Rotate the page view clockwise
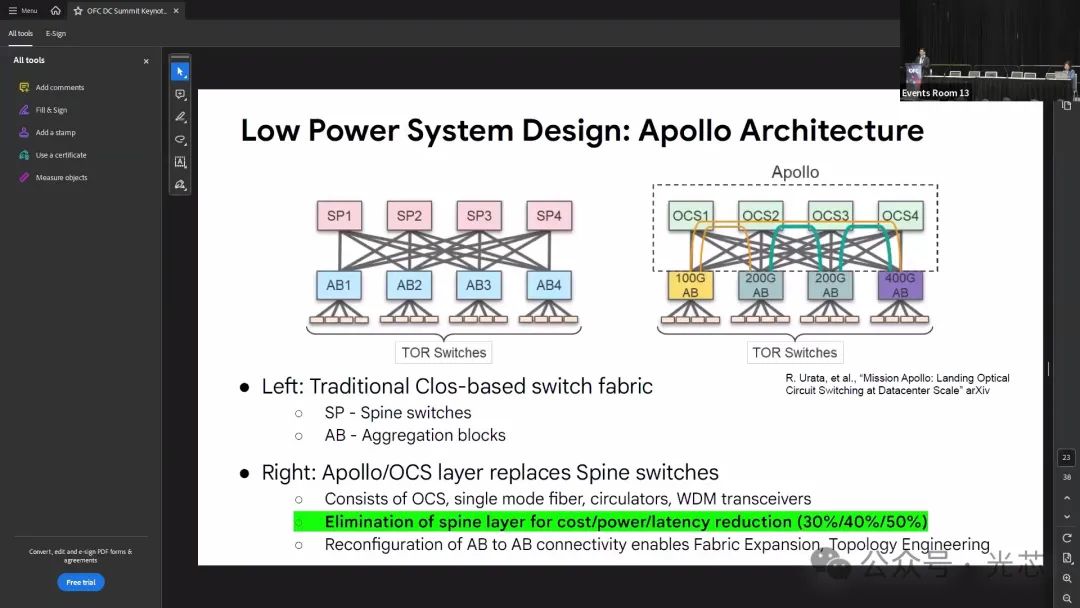Image resolution: width=1080 pixels, height=608 pixels. pos(1067,538)
